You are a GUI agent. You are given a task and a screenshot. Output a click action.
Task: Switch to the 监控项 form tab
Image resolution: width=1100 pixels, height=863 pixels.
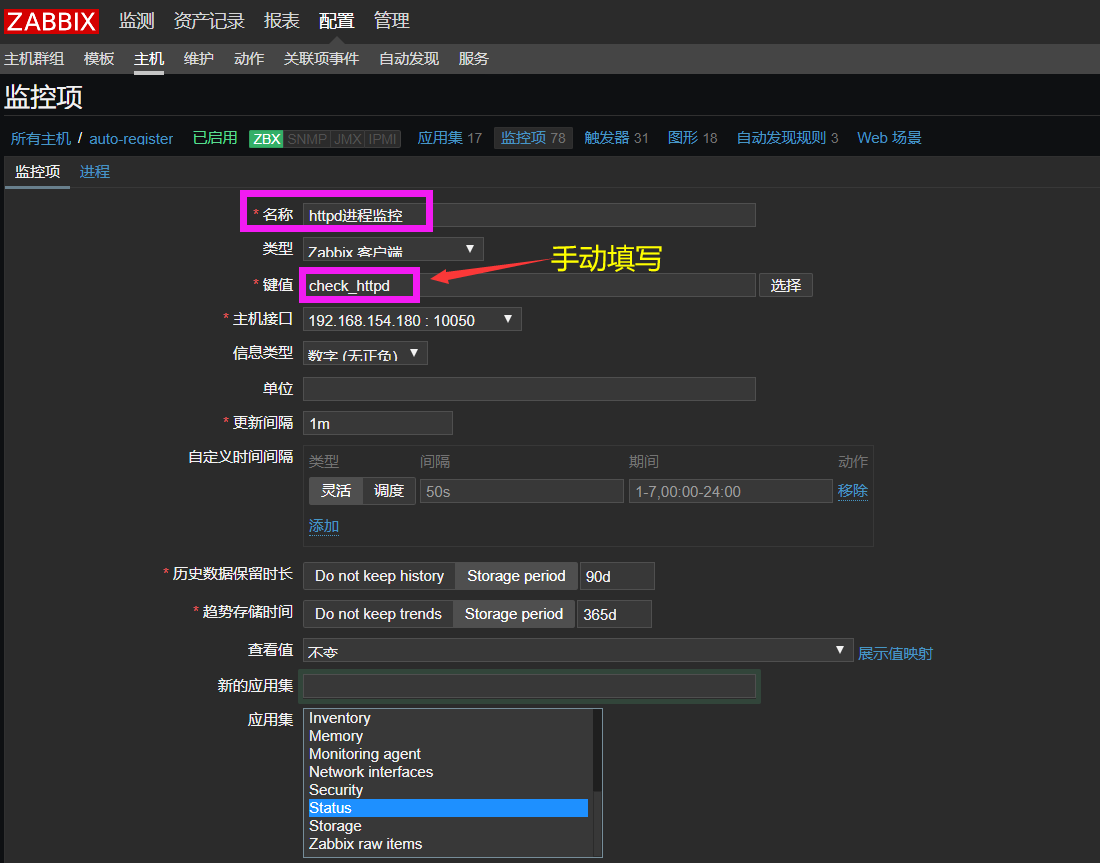click(x=38, y=172)
